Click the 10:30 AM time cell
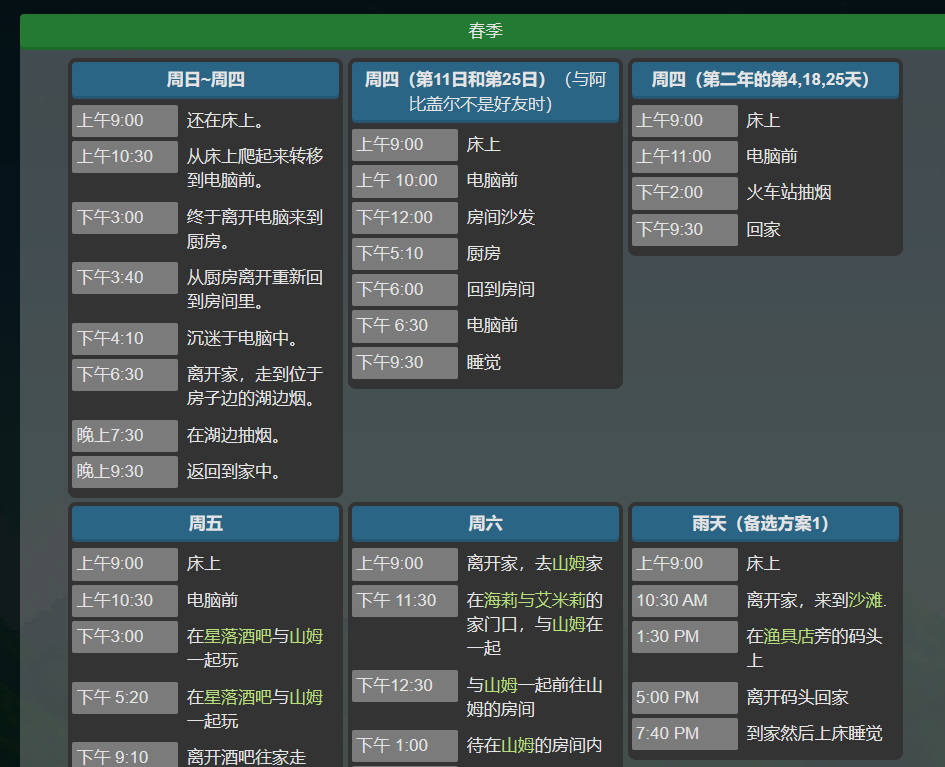 pos(685,601)
